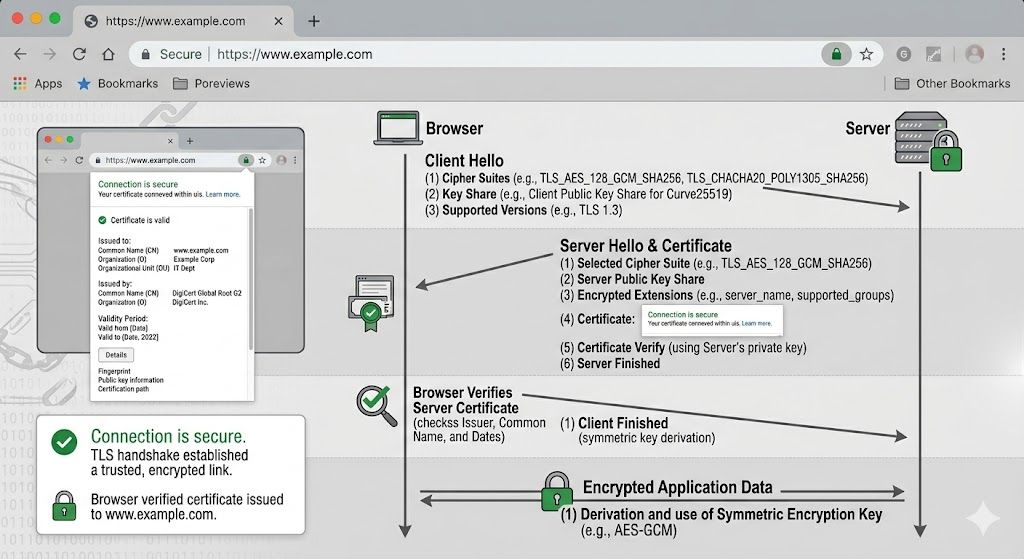Click the inset browser's profile avatar
This screenshot has height=559, width=1024.
[281, 160]
